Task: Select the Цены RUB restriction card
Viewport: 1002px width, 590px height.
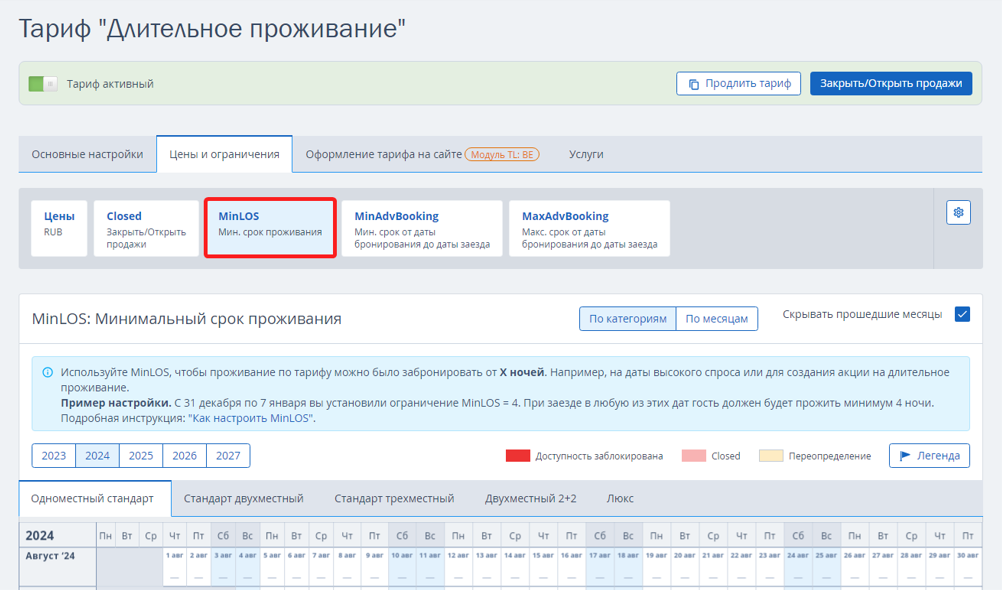Action: [x=59, y=228]
